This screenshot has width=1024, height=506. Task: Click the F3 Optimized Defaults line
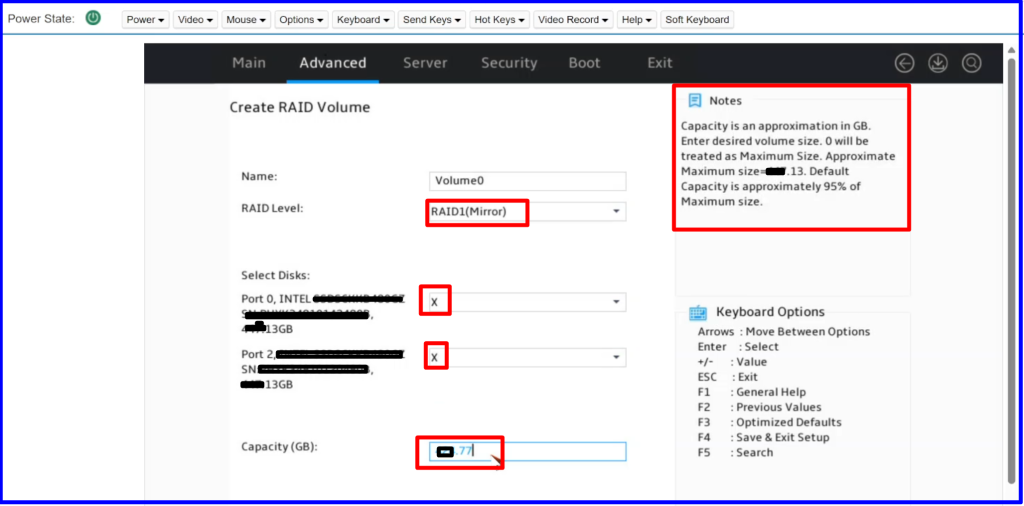pyautogui.click(x=769, y=422)
